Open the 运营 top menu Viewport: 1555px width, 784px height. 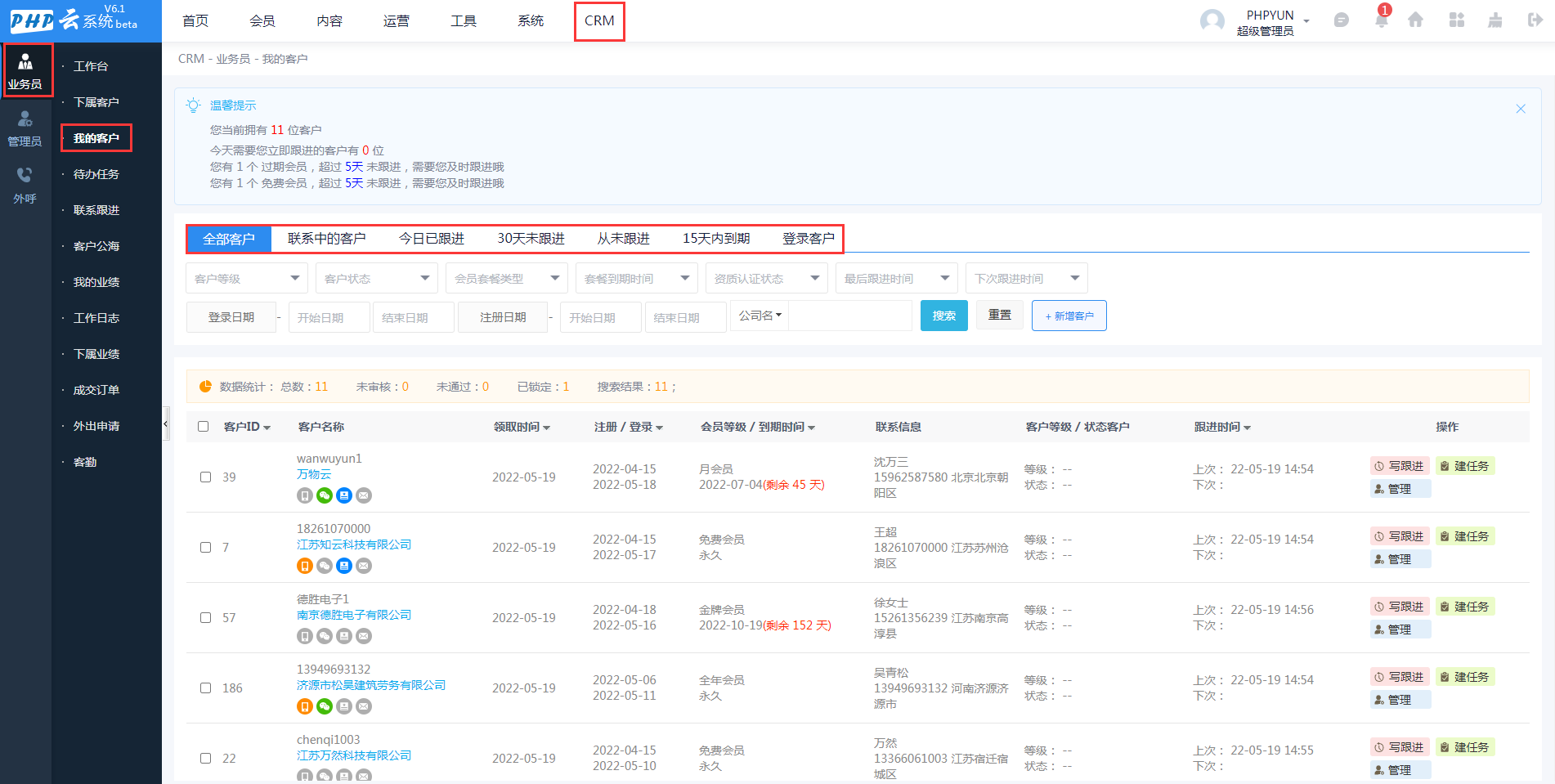[397, 21]
